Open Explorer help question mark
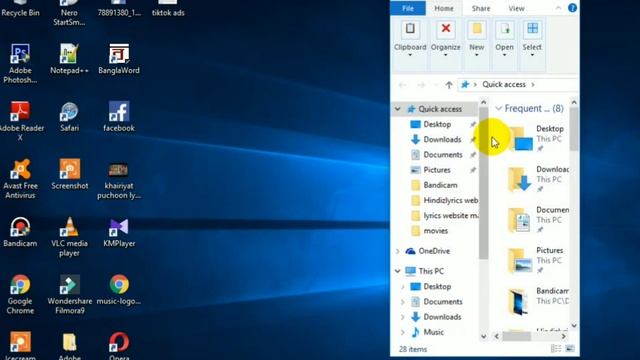The image size is (640, 360). (572, 8)
